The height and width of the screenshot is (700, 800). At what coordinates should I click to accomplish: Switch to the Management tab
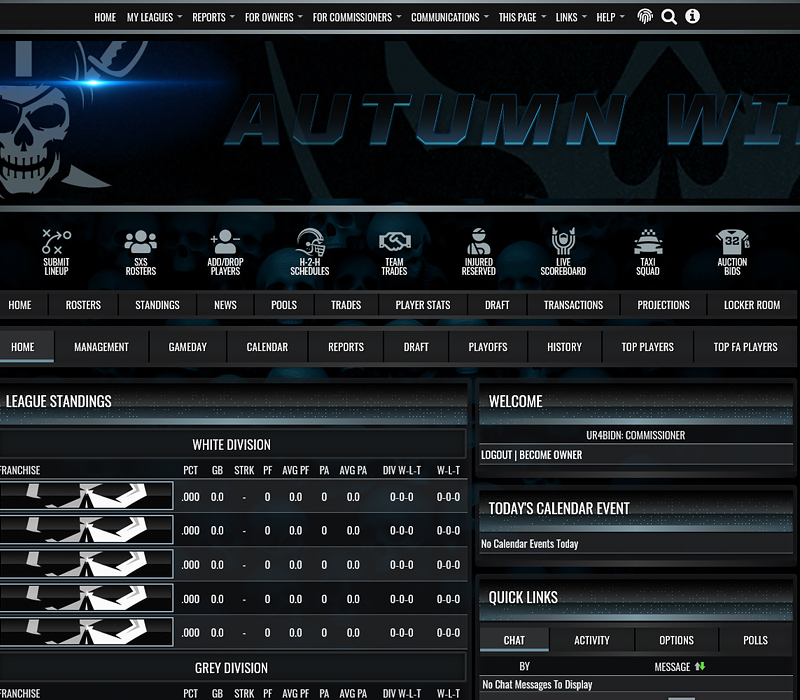[x=101, y=346]
